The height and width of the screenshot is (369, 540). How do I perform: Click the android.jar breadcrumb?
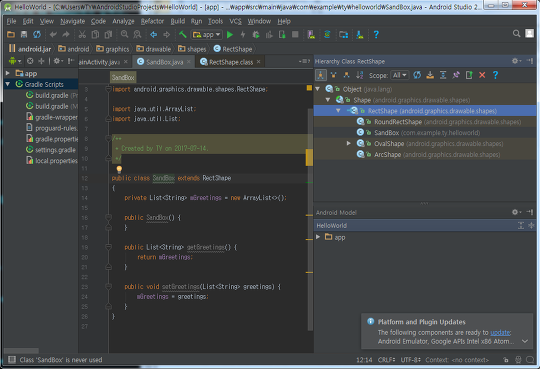(30, 49)
